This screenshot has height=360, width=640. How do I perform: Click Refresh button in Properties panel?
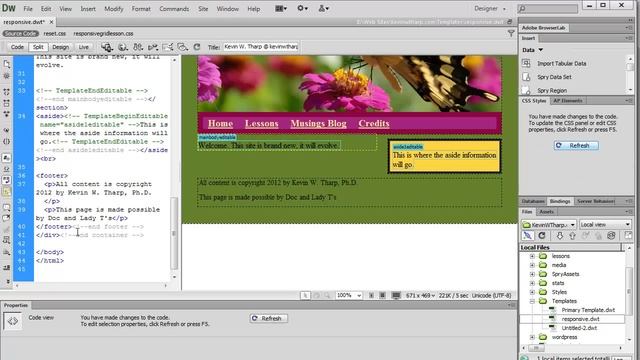pos(269,318)
